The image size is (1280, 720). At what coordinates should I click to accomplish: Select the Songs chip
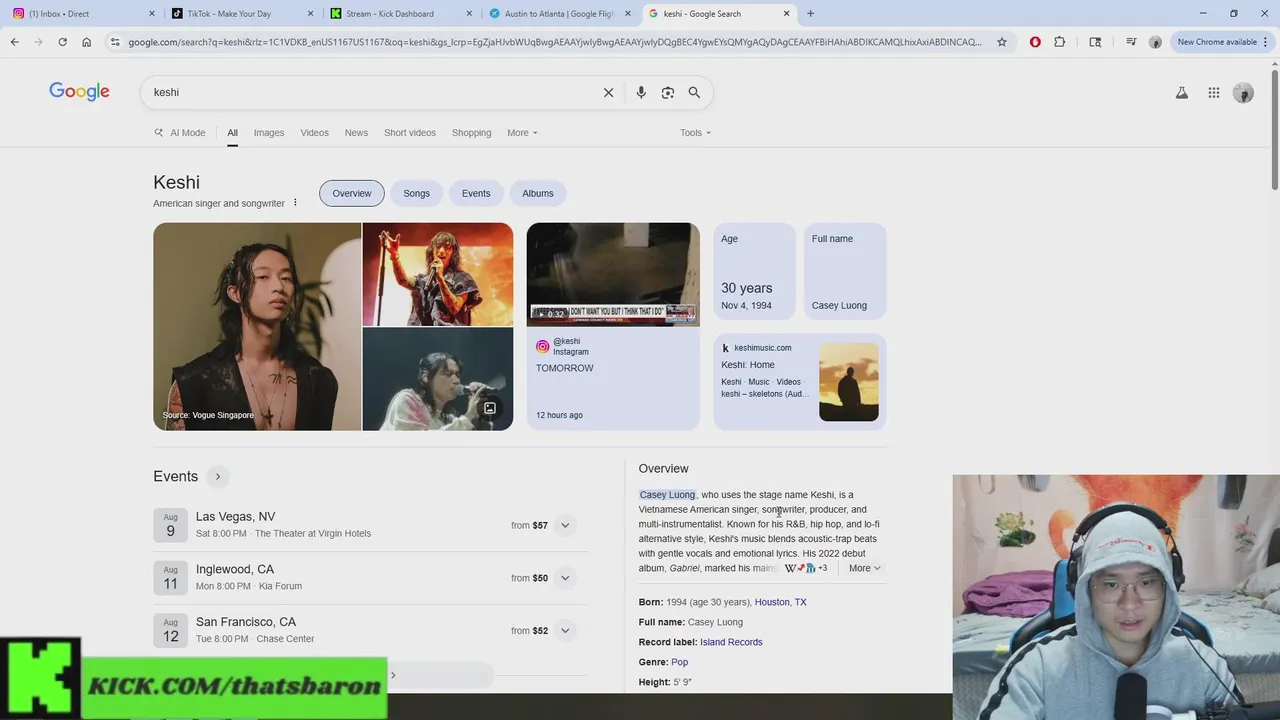coord(416,193)
